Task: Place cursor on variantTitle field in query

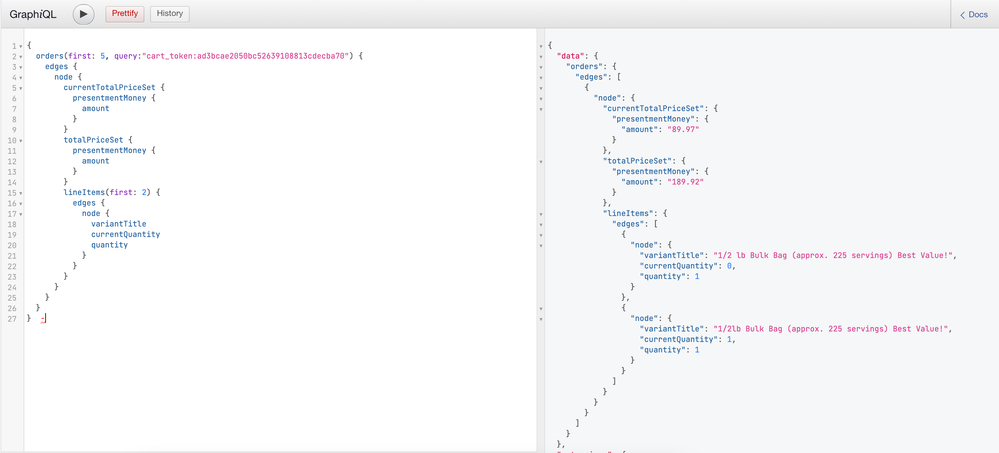Action: 118,224
